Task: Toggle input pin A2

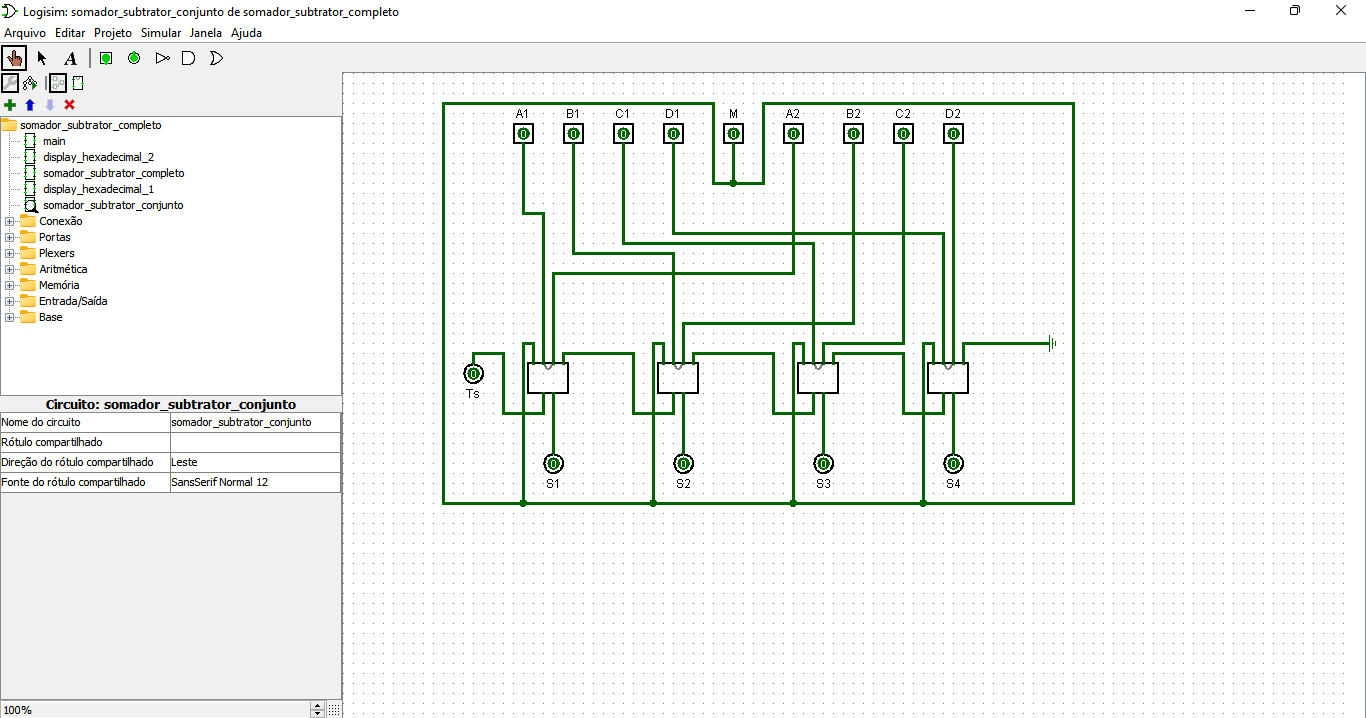Action: [793, 134]
